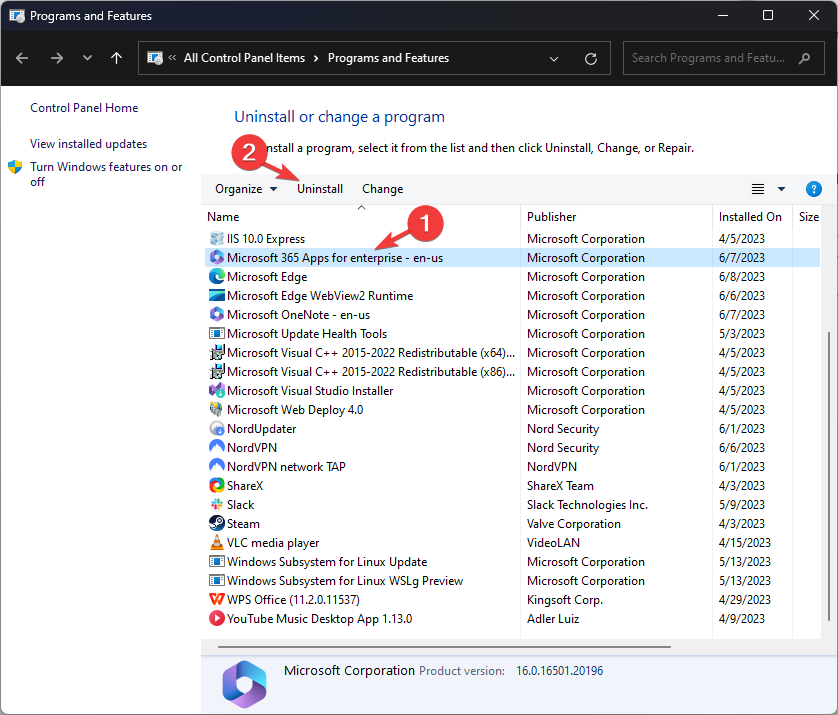Click the Back navigation arrow
838x715 pixels.
coord(22,58)
